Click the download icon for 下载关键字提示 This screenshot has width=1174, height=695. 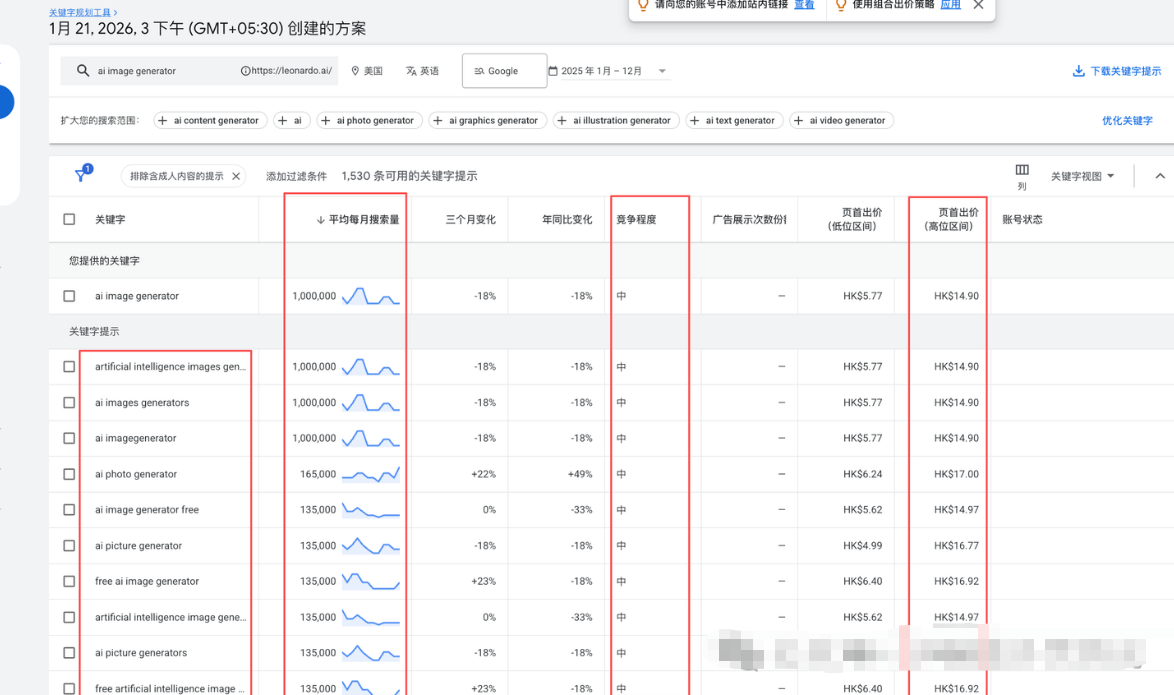point(1078,71)
